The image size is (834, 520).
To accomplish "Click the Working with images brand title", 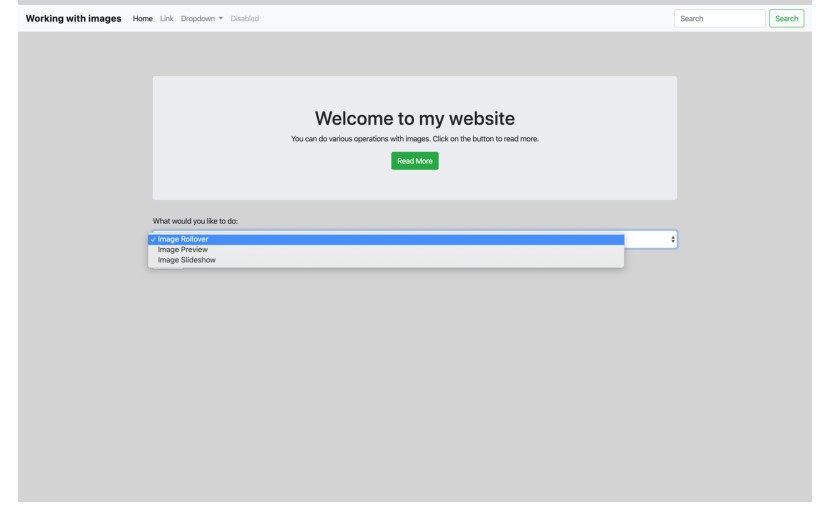I will click(x=73, y=19).
